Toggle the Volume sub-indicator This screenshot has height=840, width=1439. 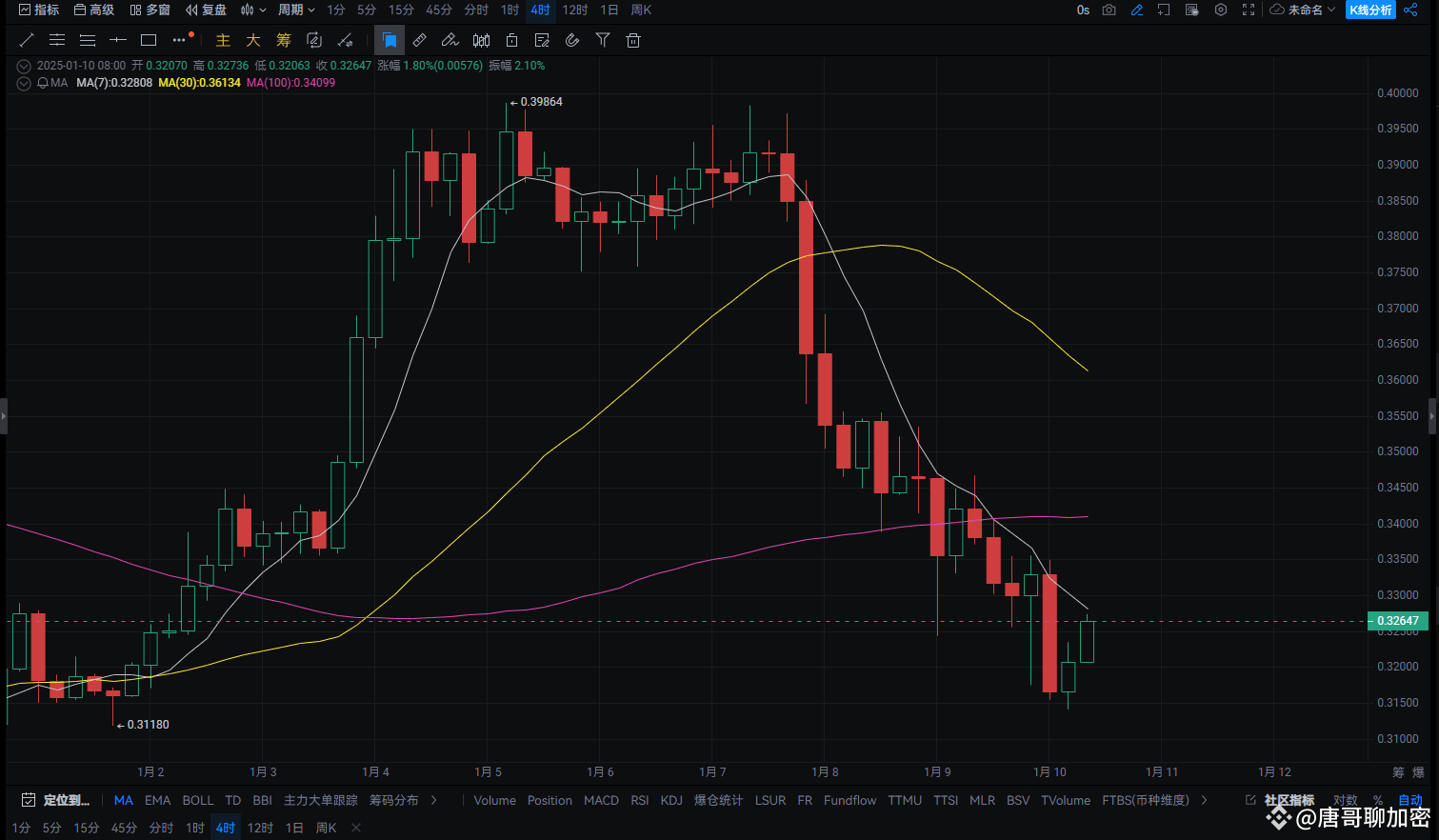pos(495,800)
